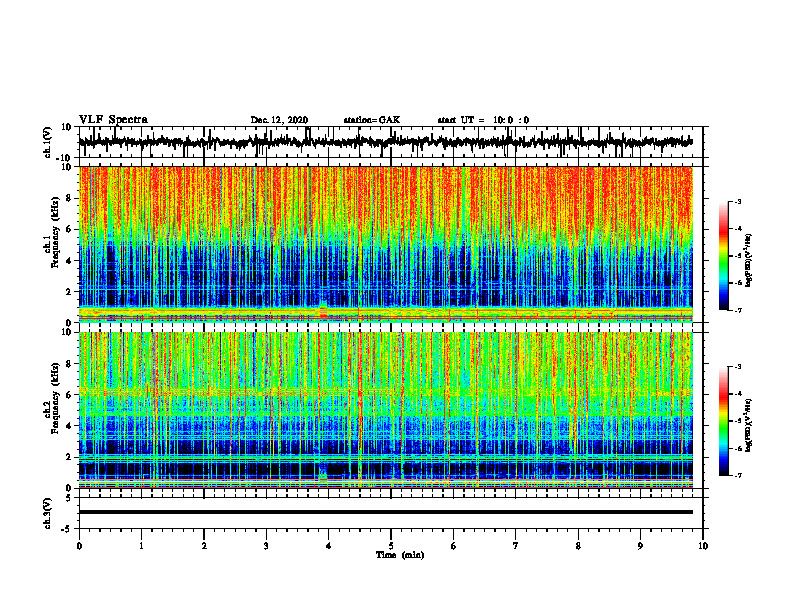Click the "2" kHz tick of ch.2 spectrogram
Screen dimensions: 792x612
click(x=69, y=457)
